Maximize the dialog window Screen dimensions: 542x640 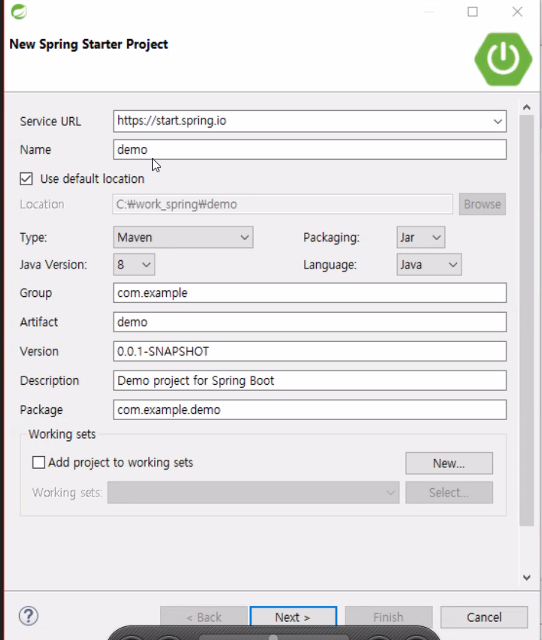pos(473,12)
